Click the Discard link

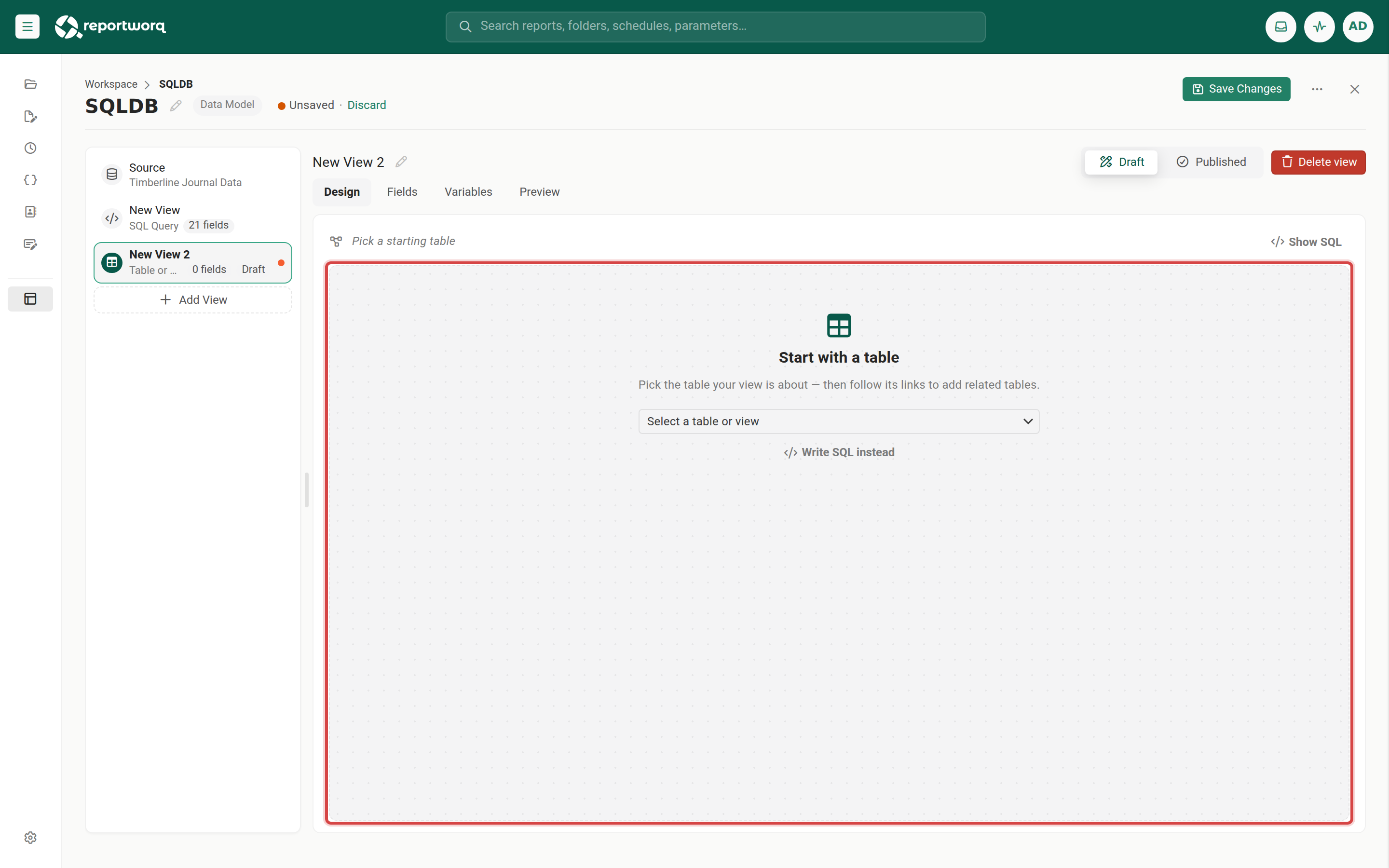(x=366, y=105)
